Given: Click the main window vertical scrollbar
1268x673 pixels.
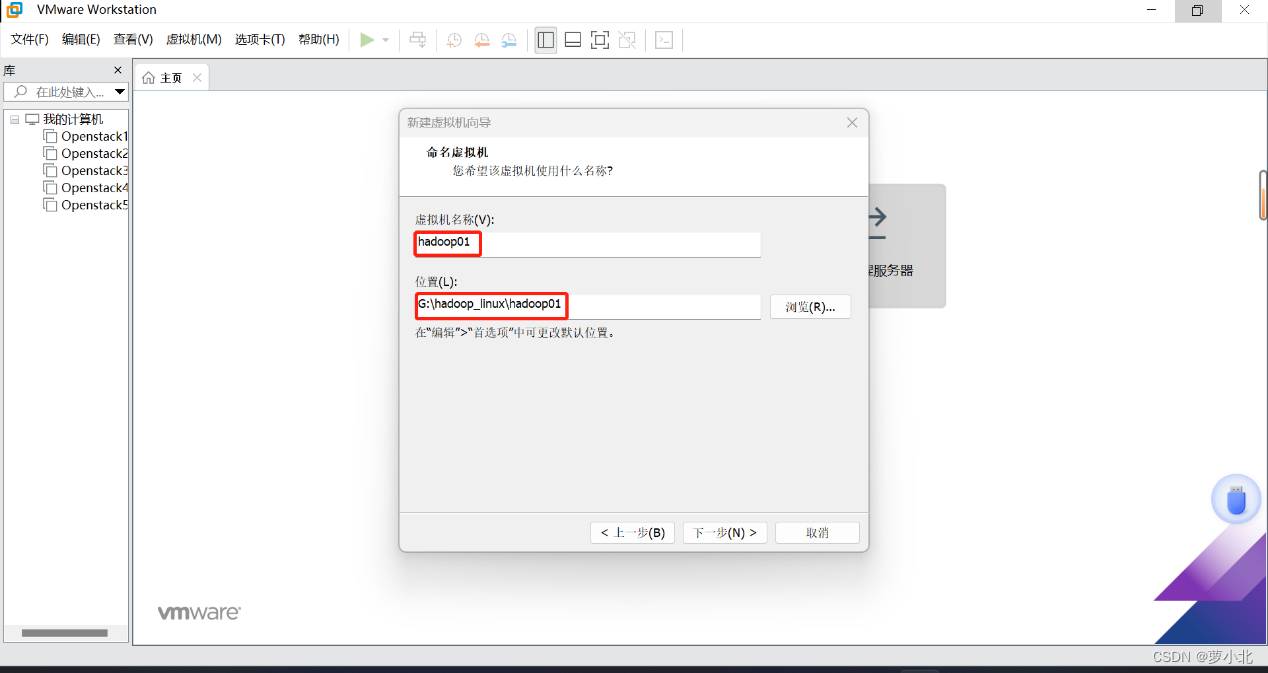Looking at the screenshot, I should [1263, 195].
